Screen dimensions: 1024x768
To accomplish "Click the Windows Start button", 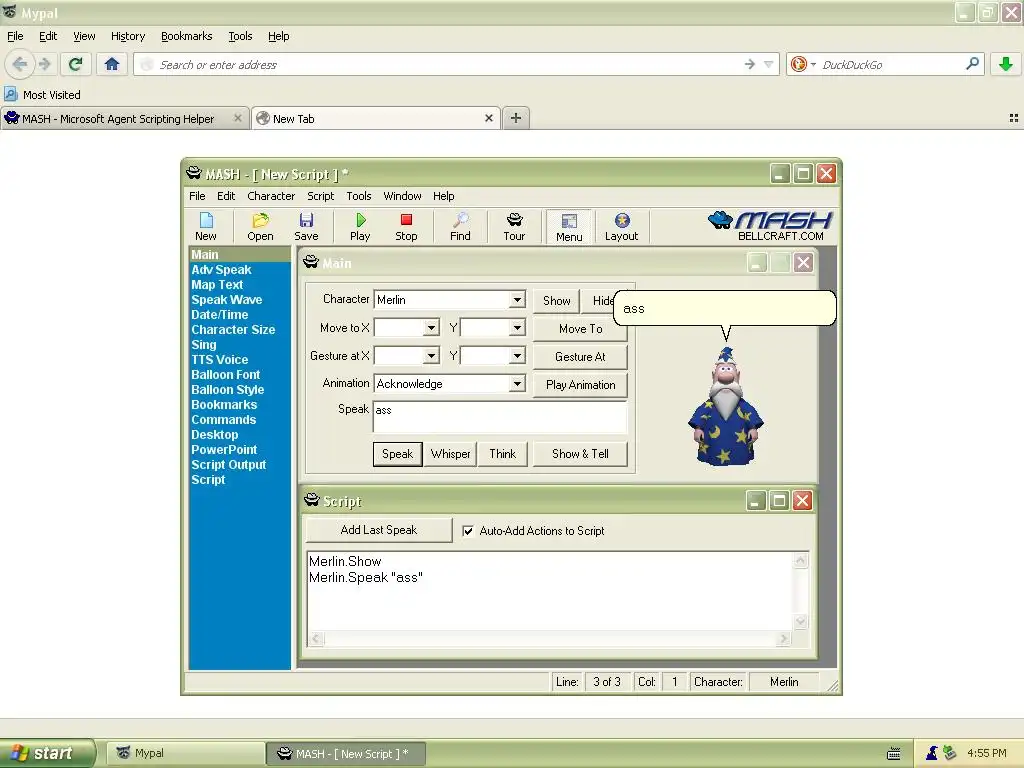I will tap(47, 753).
